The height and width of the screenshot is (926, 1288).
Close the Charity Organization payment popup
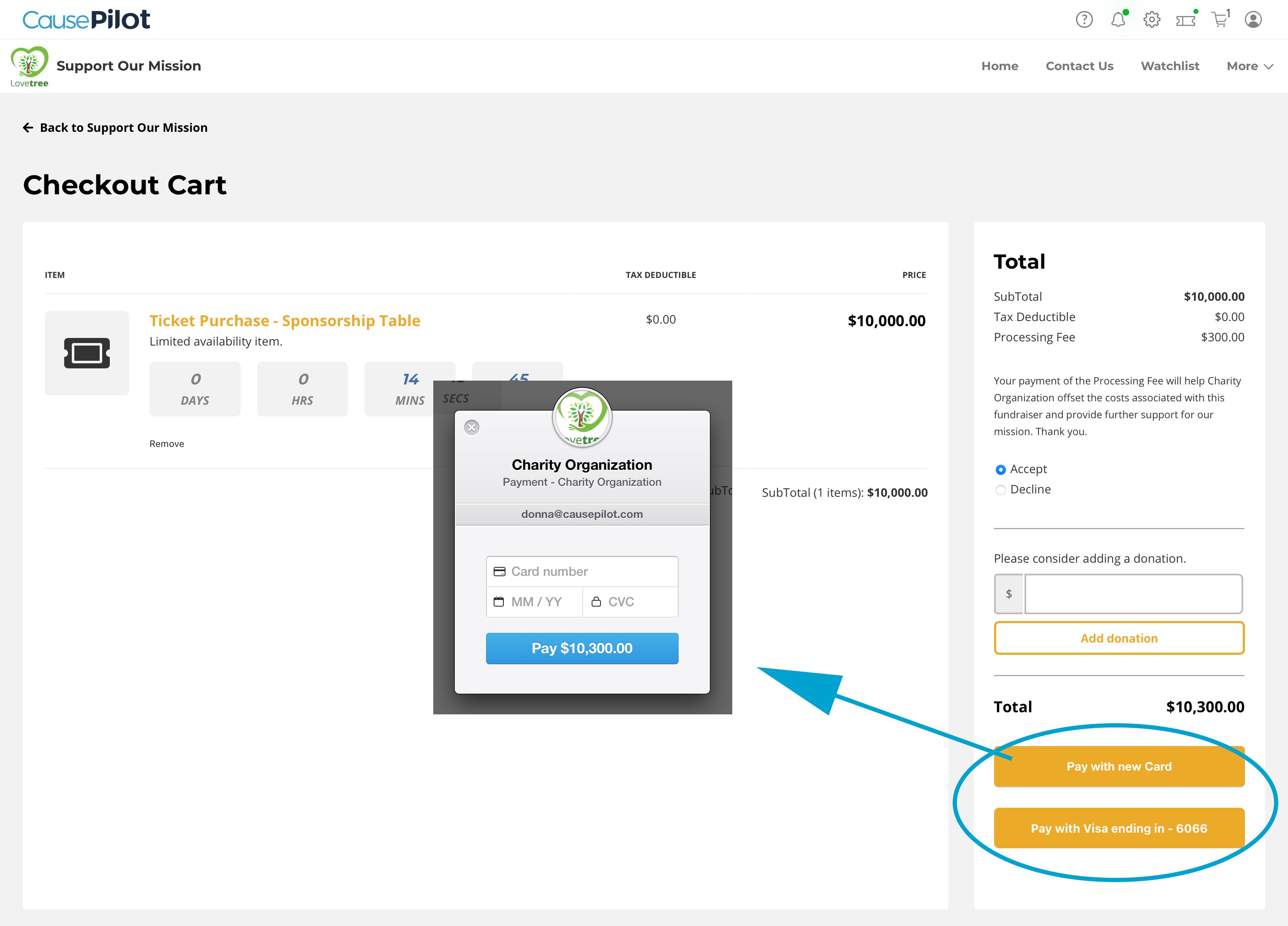(471, 427)
